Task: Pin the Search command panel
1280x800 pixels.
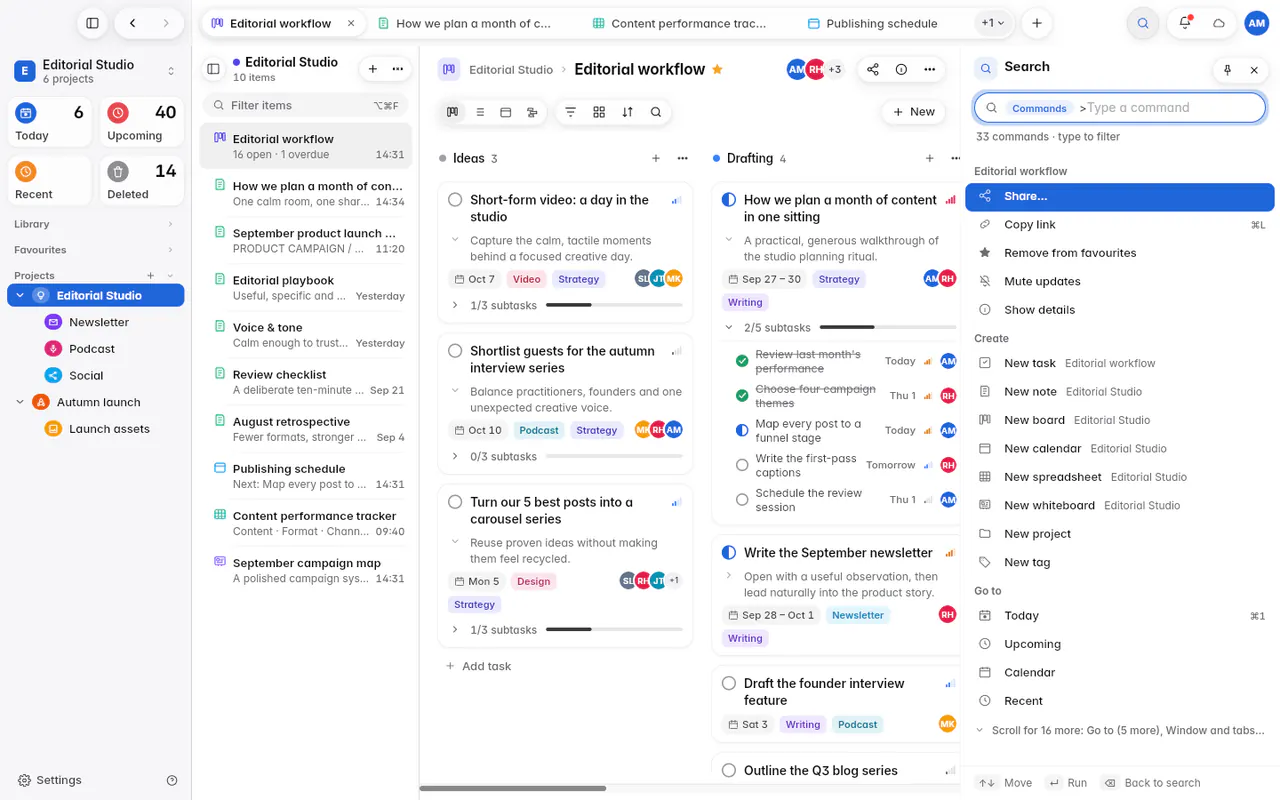Action: [1228, 70]
